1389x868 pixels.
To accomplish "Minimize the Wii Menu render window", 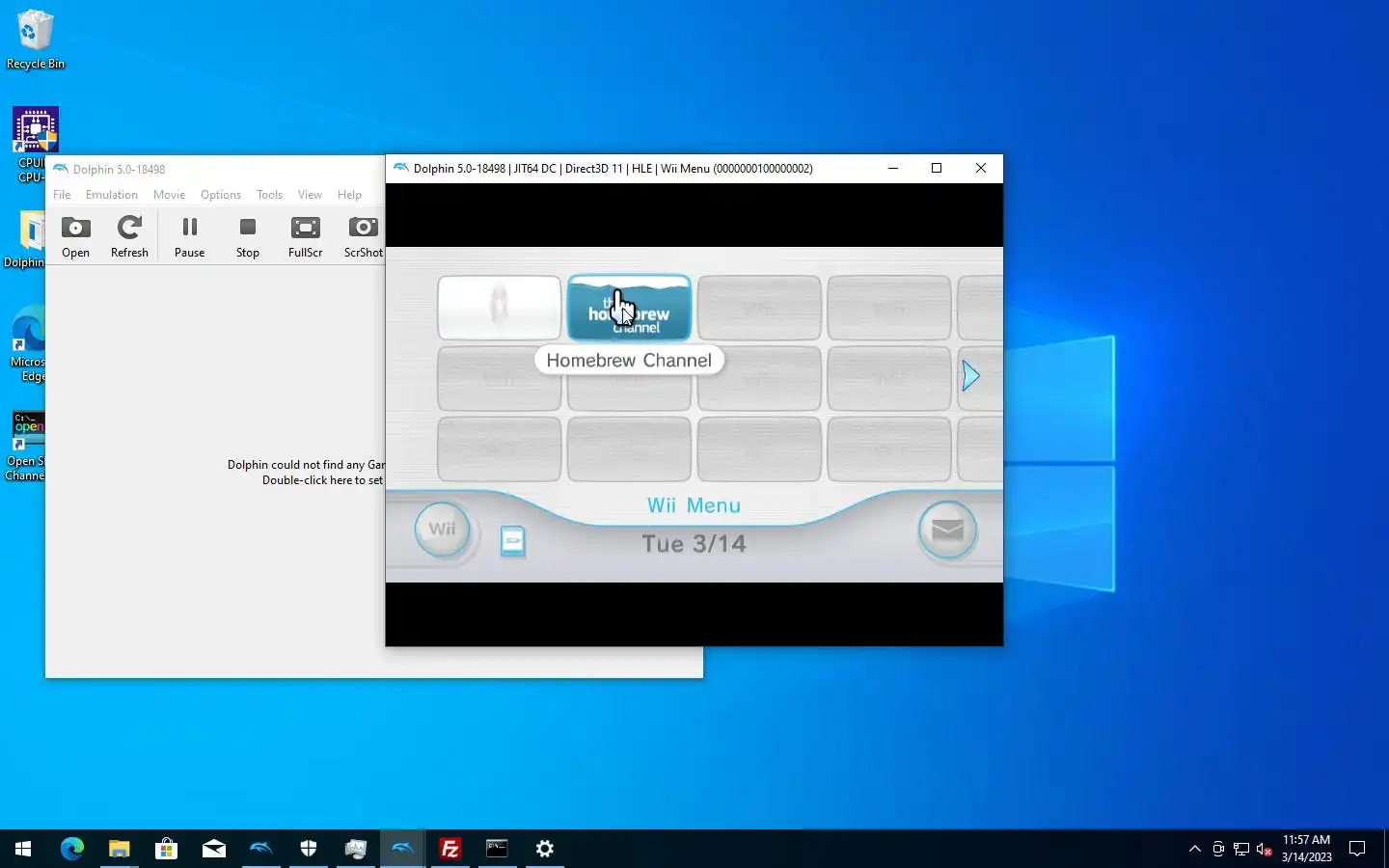I will 893,168.
